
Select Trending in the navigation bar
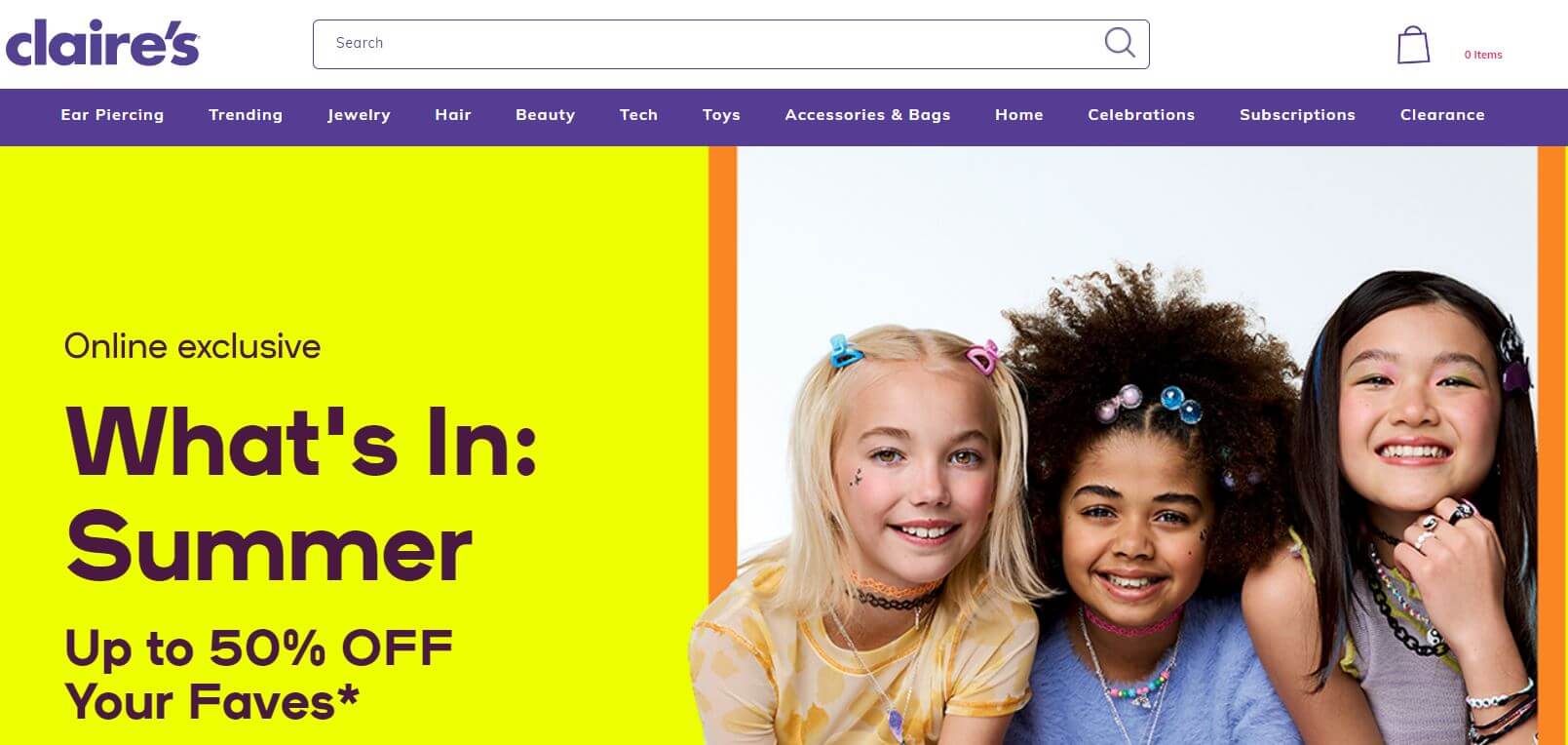[x=246, y=115]
